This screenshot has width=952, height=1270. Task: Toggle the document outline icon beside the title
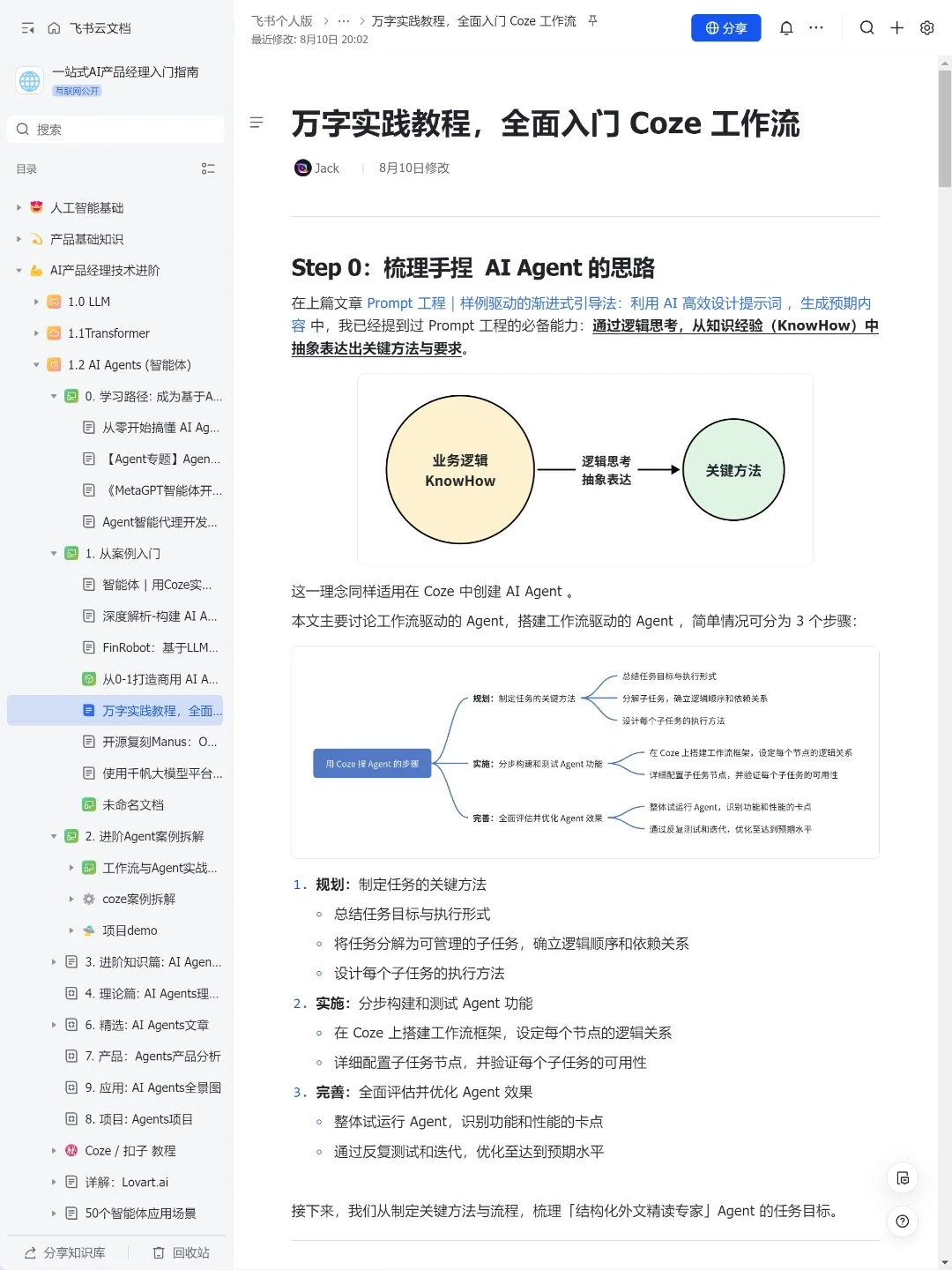(x=257, y=123)
